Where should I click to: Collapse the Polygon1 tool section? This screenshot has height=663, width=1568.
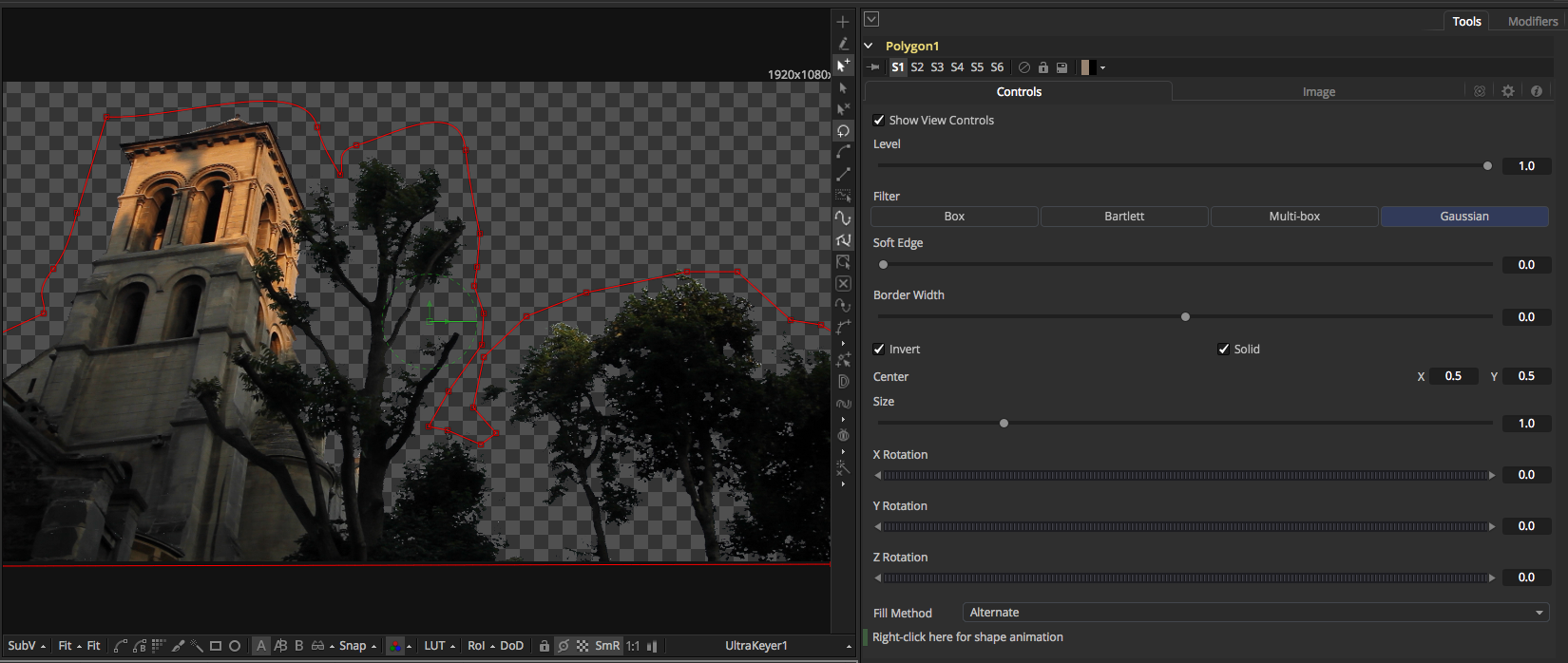(869, 46)
